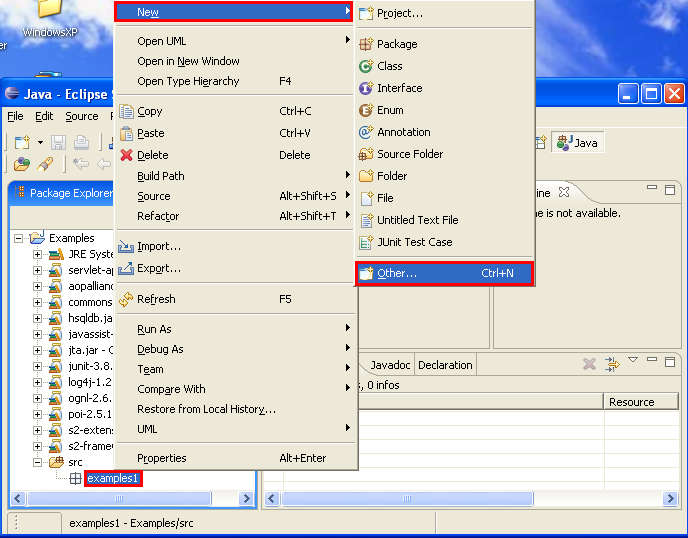Screen dimensions: 688x538
Task: Click the Refresh icon in context menu
Action: [x=126, y=299]
